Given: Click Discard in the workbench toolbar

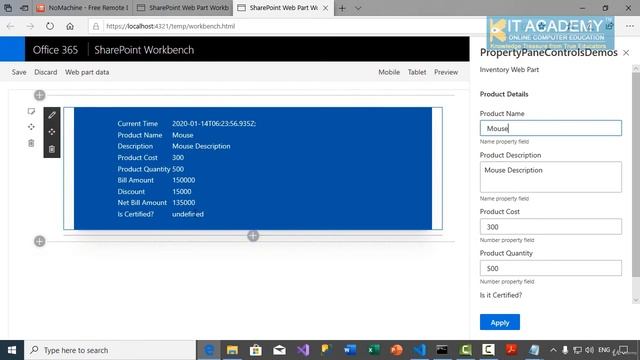Looking at the screenshot, I should click(46, 72).
